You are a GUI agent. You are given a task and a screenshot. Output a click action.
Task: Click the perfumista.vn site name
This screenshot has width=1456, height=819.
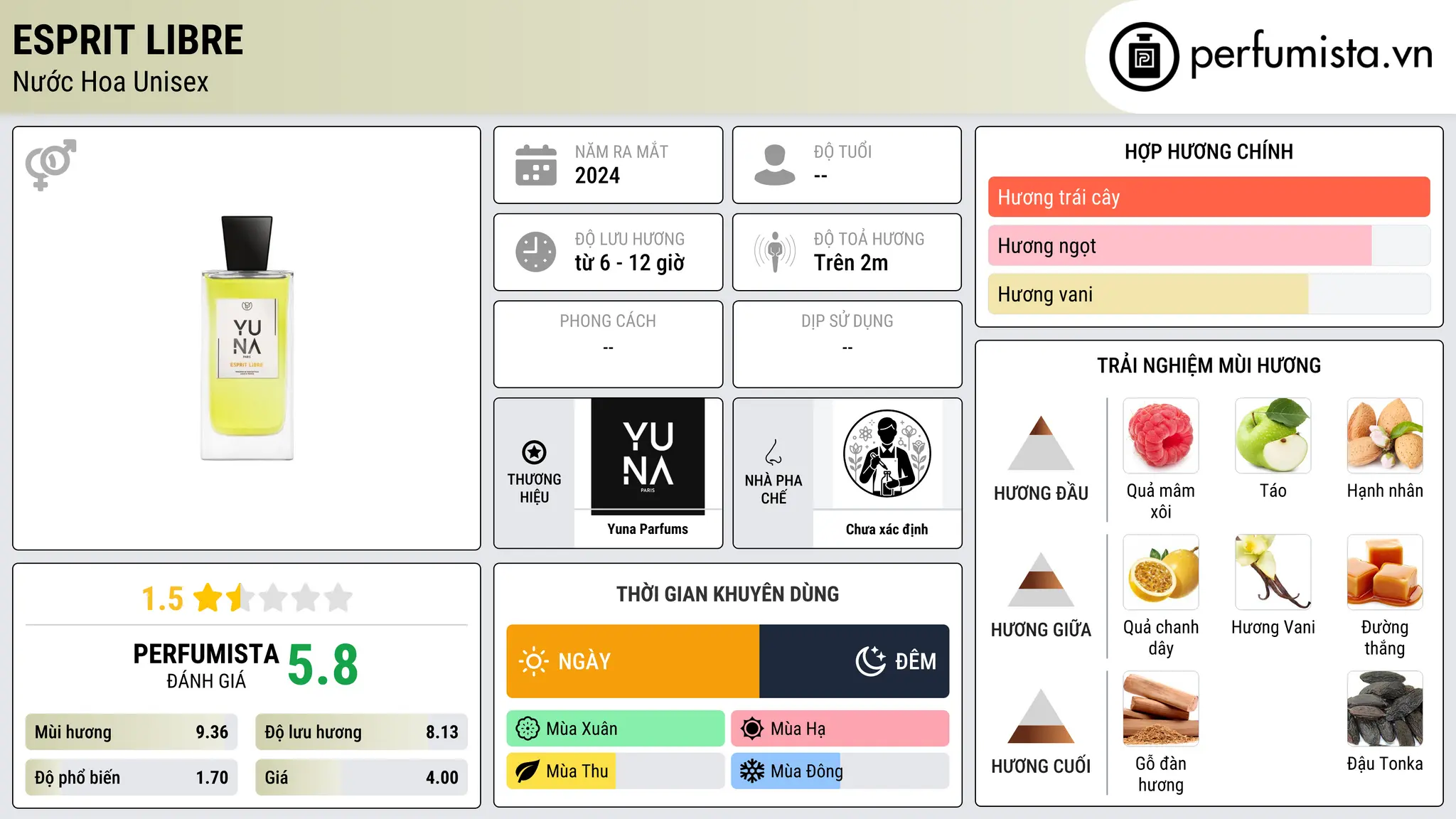[x=1311, y=55]
